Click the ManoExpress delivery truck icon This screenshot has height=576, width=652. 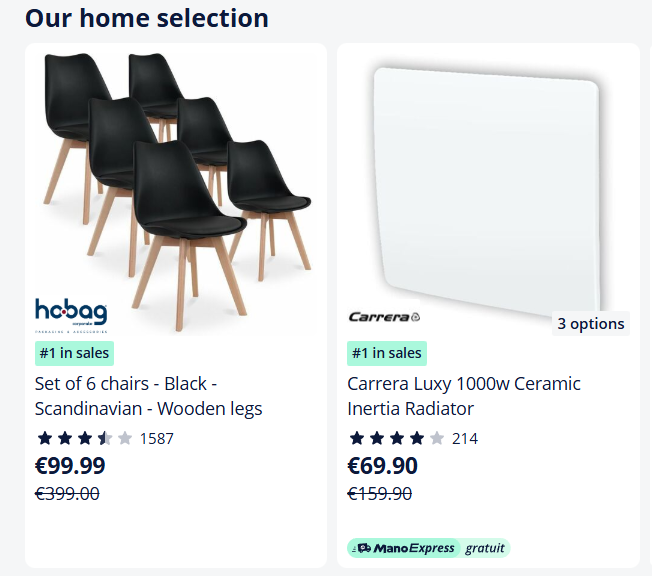364,548
